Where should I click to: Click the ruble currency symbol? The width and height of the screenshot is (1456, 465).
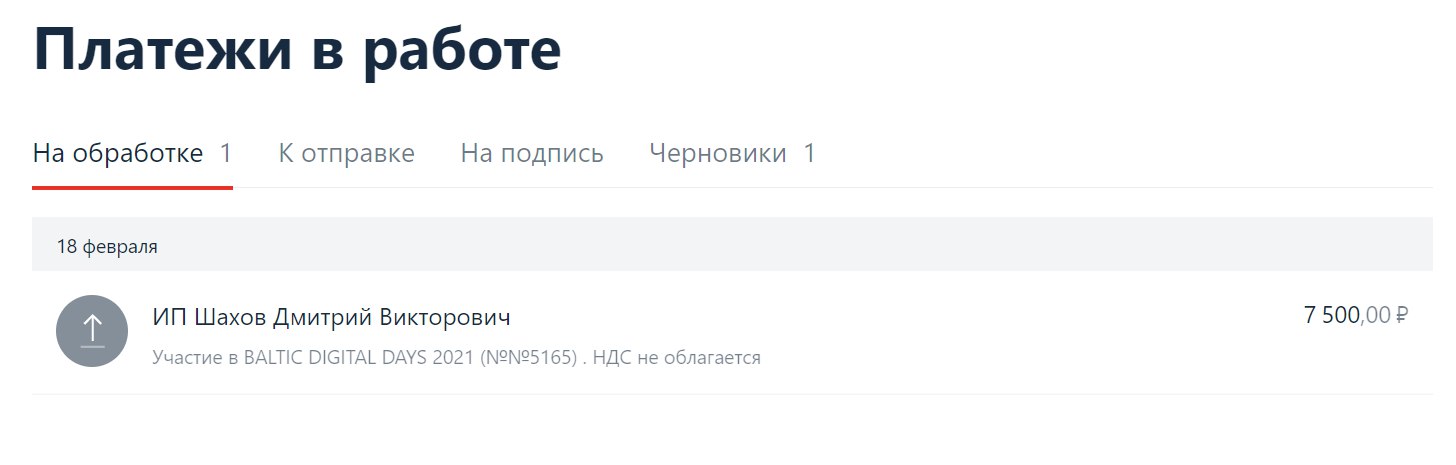click(x=1401, y=316)
